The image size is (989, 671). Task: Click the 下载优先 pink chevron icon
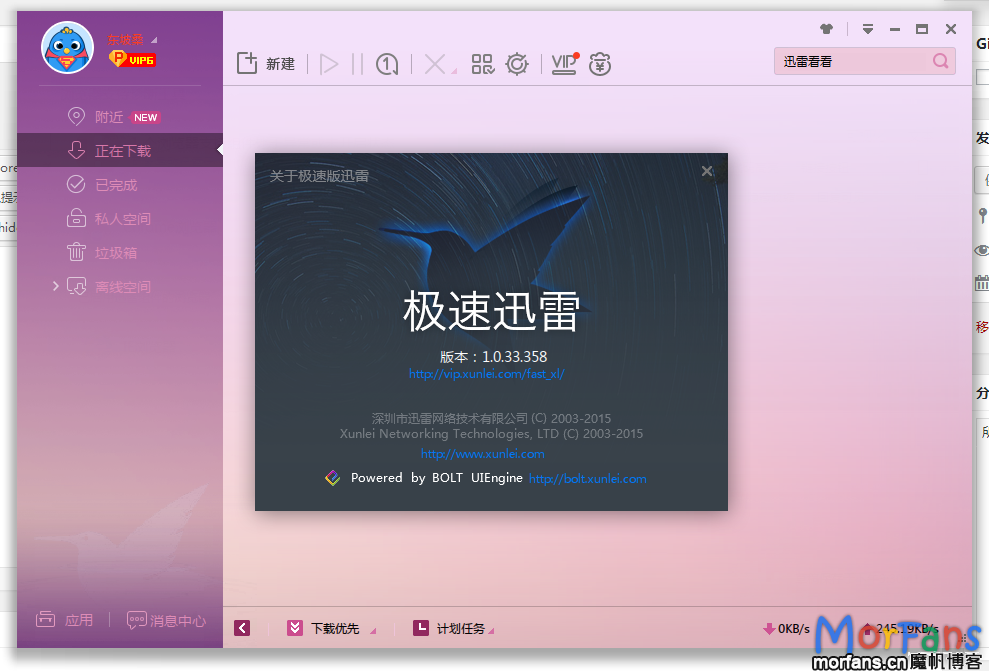(295, 628)
